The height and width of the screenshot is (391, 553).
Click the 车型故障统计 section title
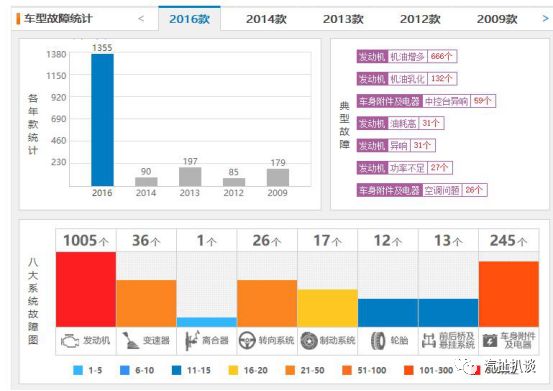click(x=58, y=18)
